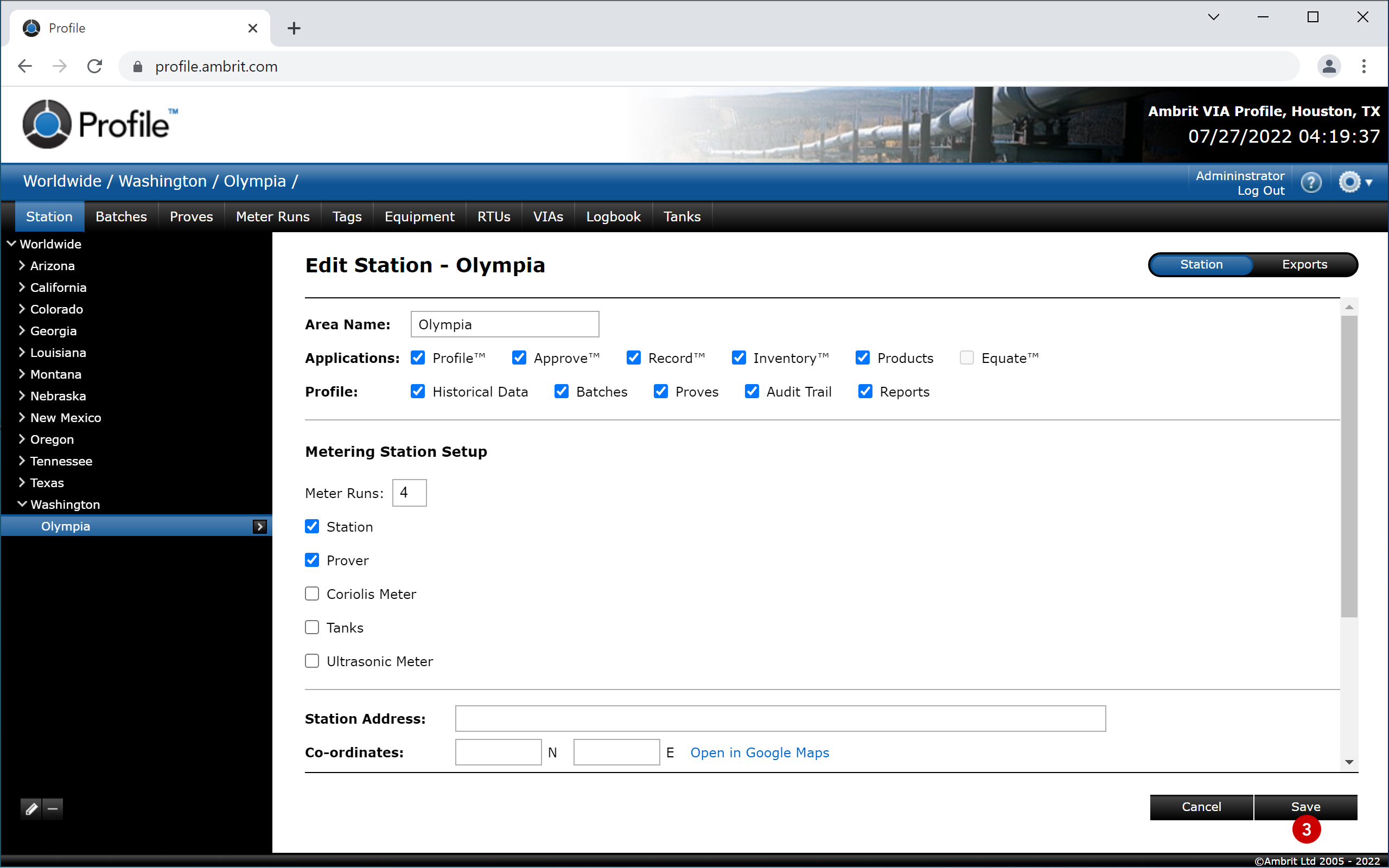Viewport: 1389px width, 868px height.
Task: Expand the Texas tree node
Action: 22,482
